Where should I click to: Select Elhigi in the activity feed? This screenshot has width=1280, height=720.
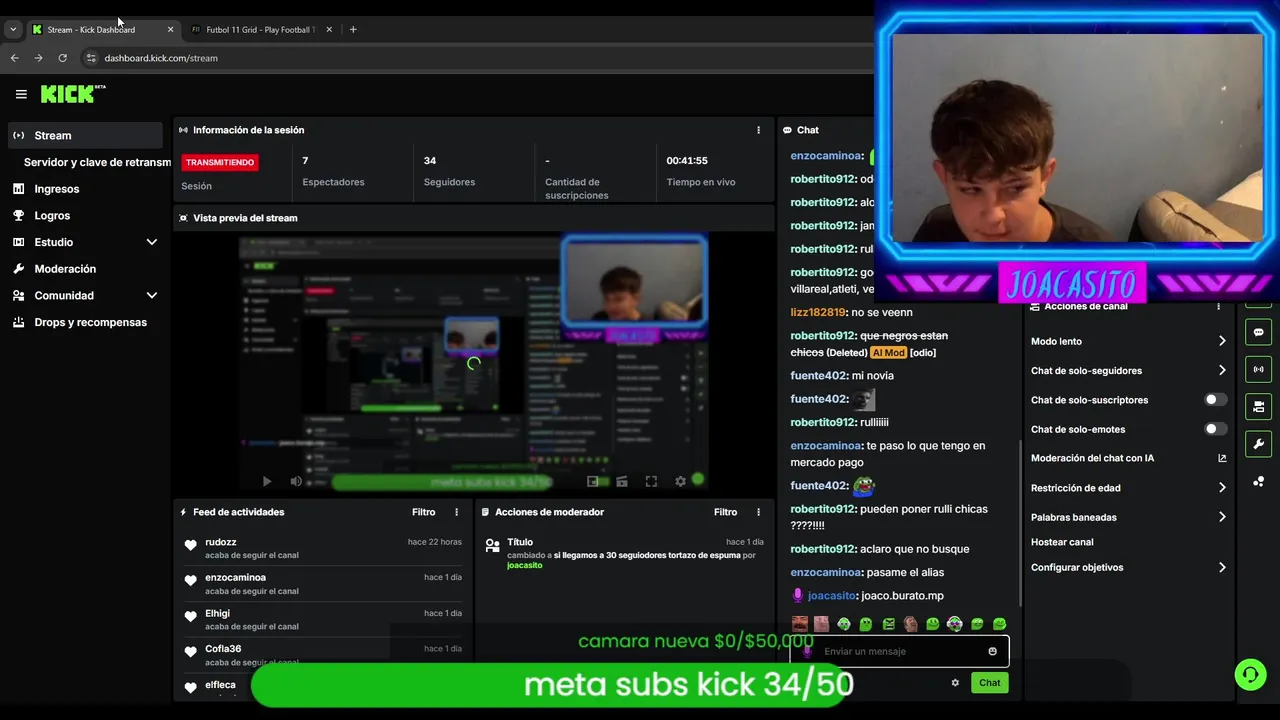(x=217, y=613)
